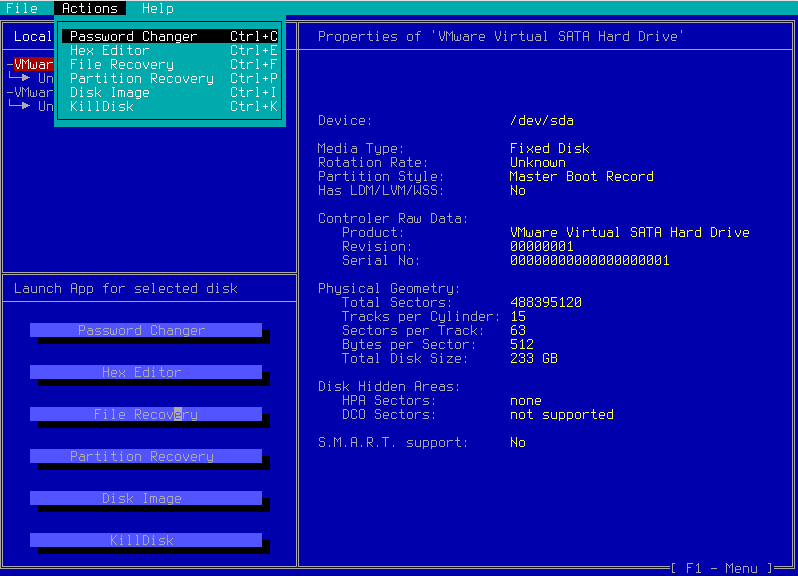The height and width of the screenshot is (576, 798).
Task: Click serial number 00000000000000000001
Action: [x=589, y=261]
